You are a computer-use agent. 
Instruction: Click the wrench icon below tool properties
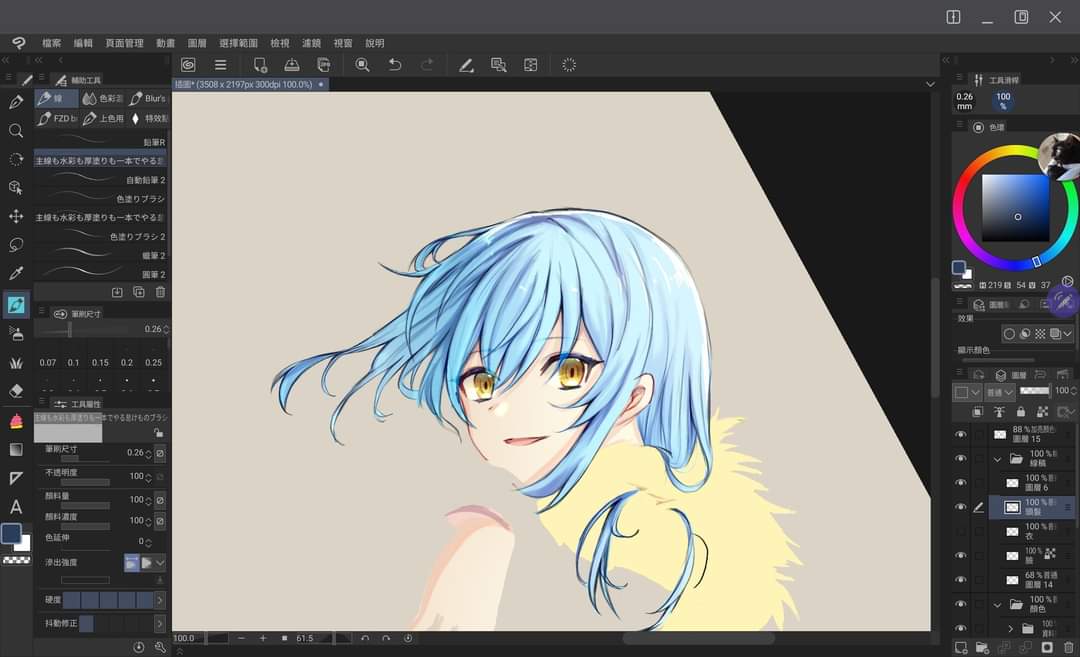160,647
